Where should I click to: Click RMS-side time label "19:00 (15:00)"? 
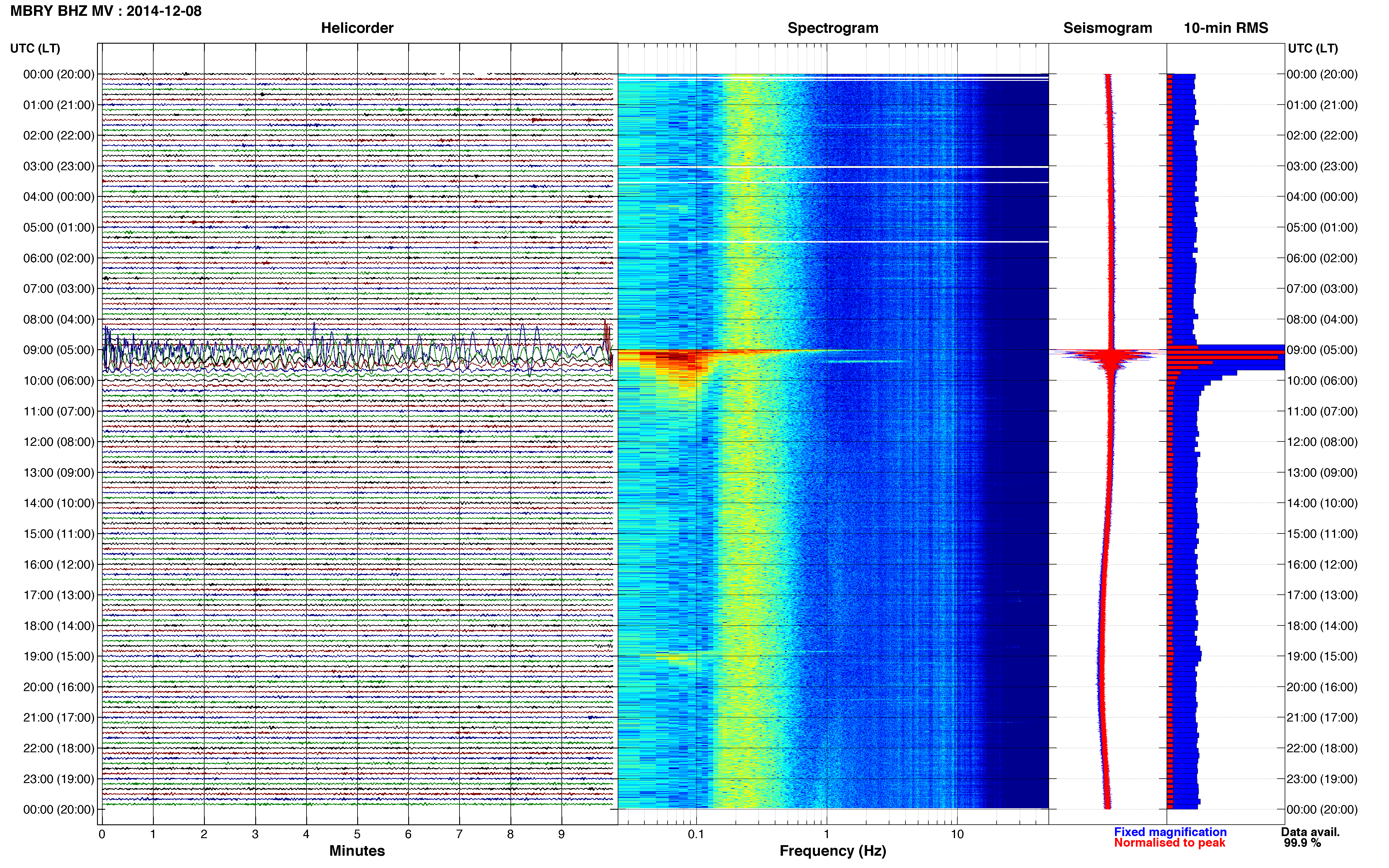point(1322,656)
